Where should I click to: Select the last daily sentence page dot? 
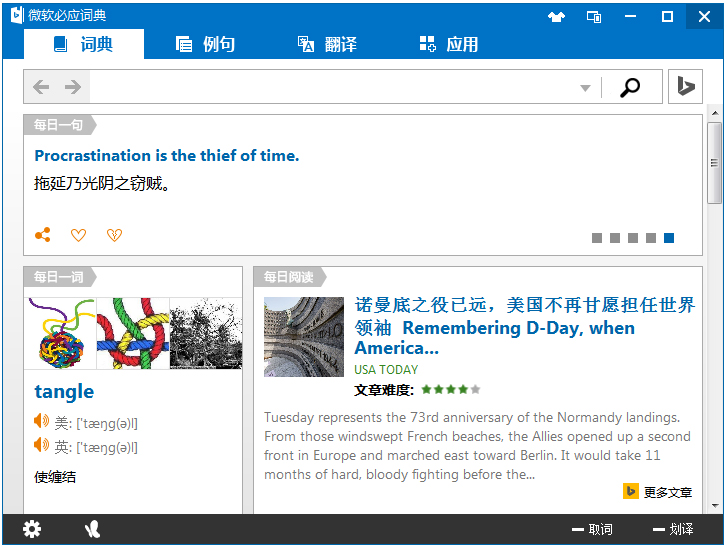pos(669,238)
